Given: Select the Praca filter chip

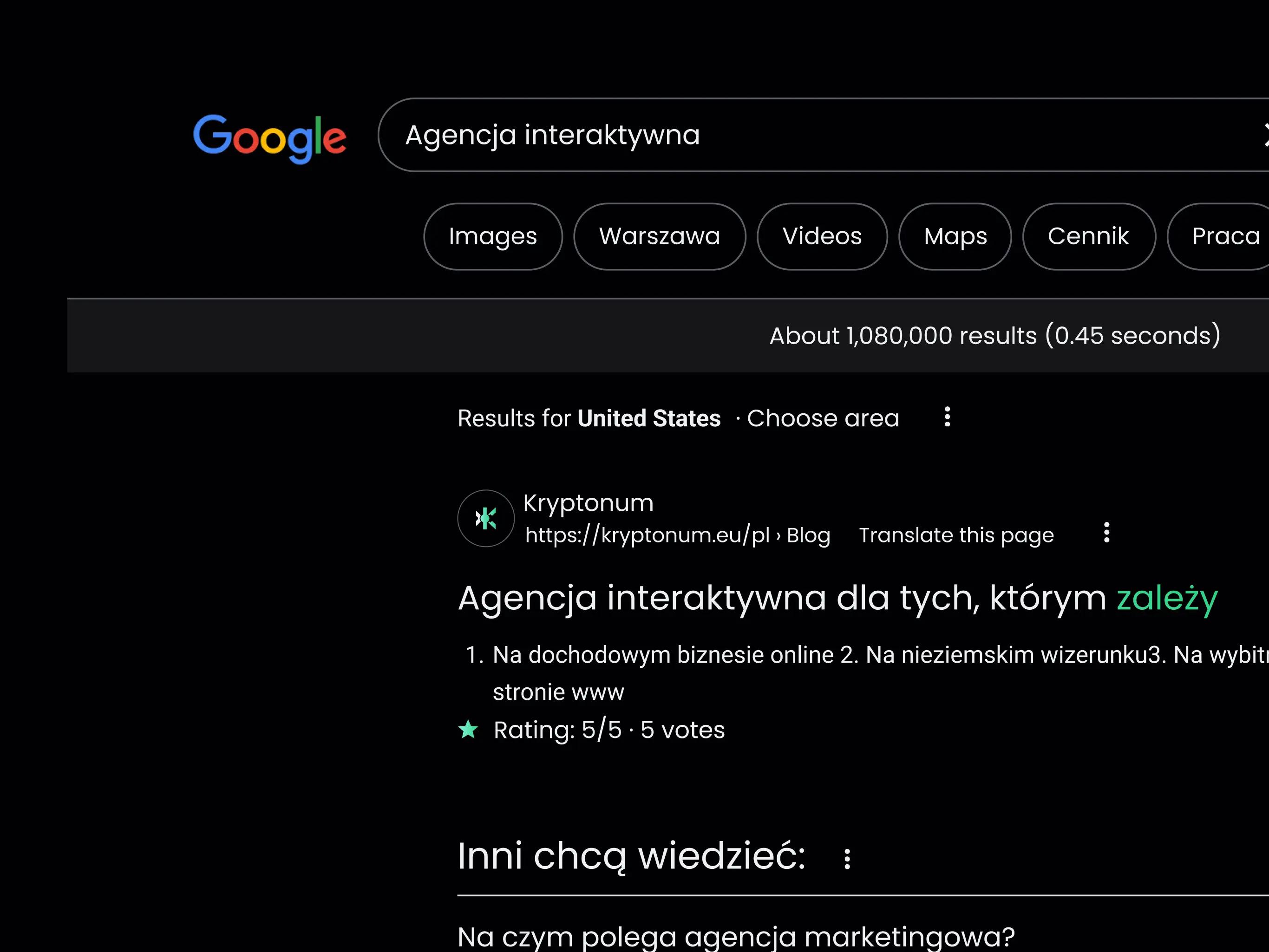Looking at the screenshot, I should click(x=1225, y=236).
